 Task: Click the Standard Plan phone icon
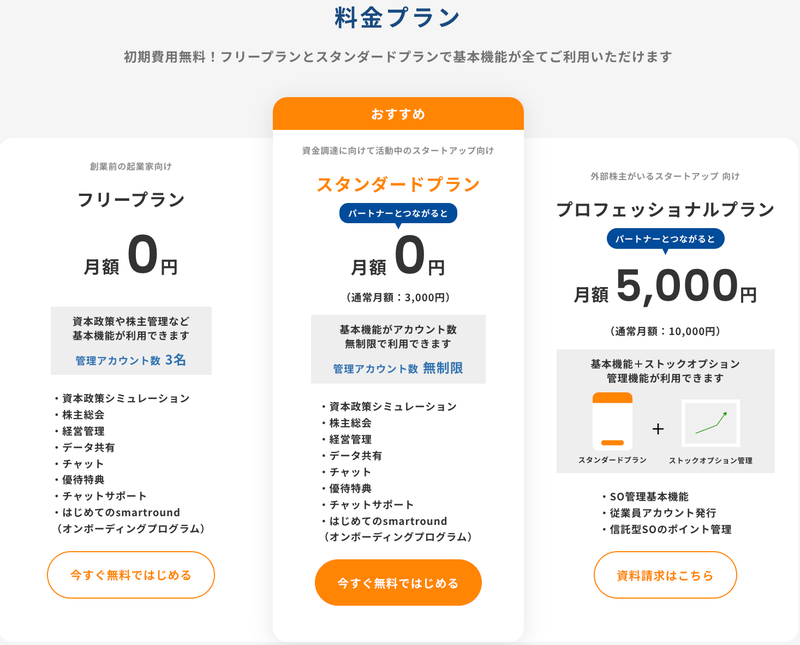pyautogui.click(x=613, y=421)
